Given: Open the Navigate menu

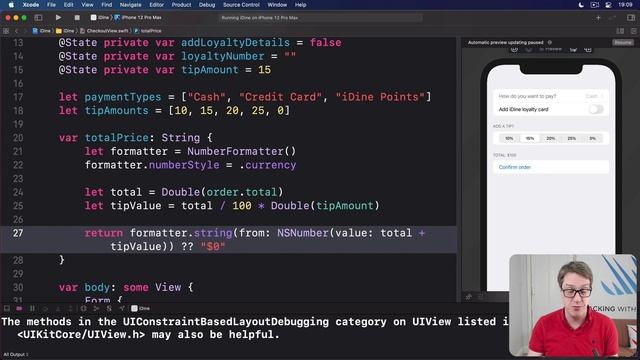Looking at the screenshot, I should pyautogui.click(x=131, y=5).
